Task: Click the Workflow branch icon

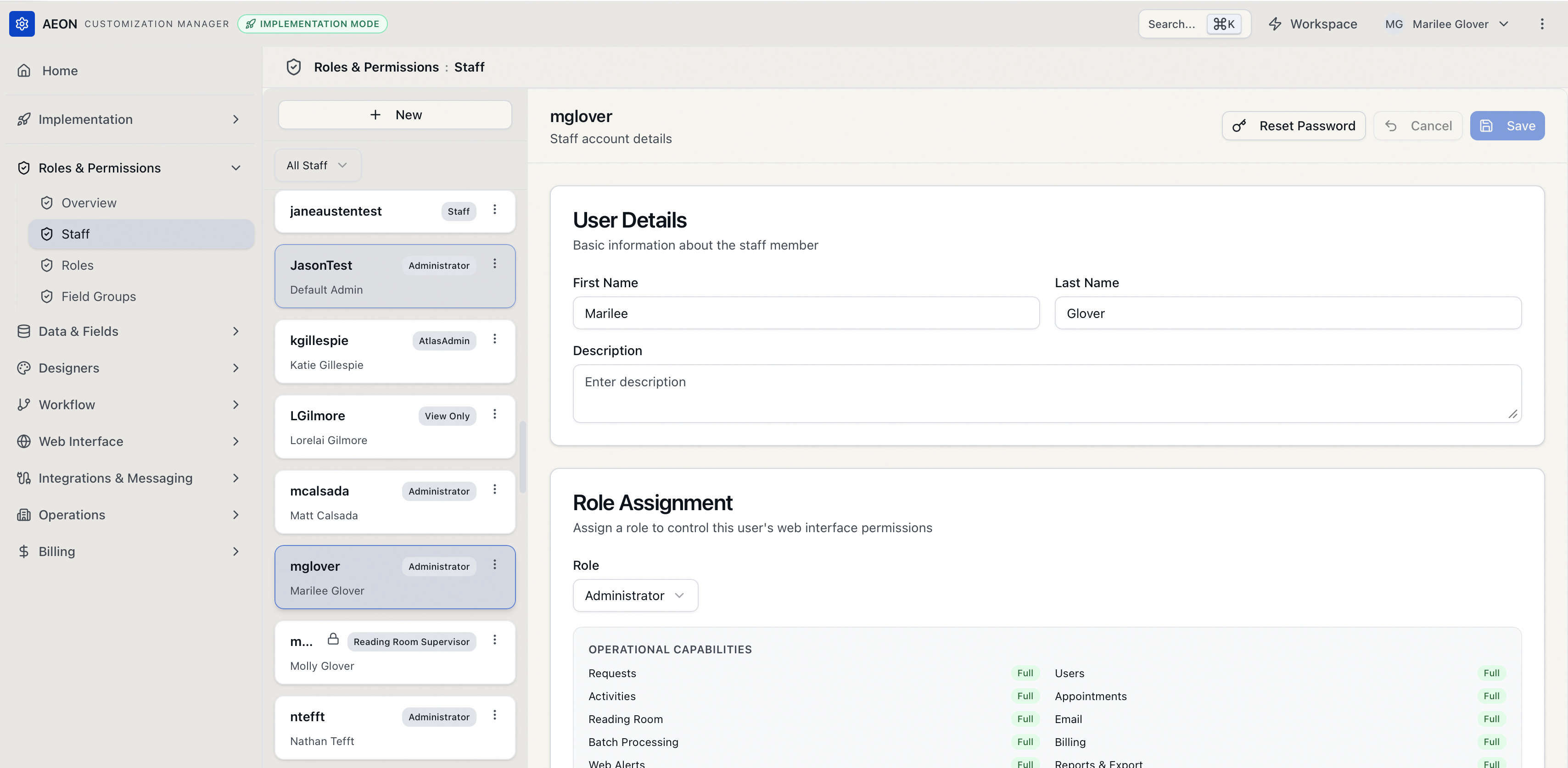Action: pyautogui.click(x=24, y=405)
